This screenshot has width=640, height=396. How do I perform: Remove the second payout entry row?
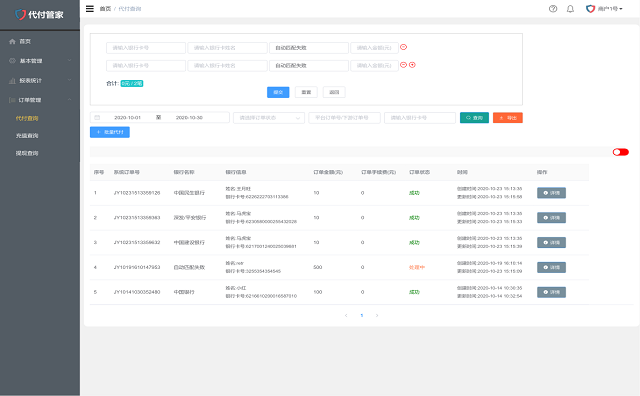403,65
